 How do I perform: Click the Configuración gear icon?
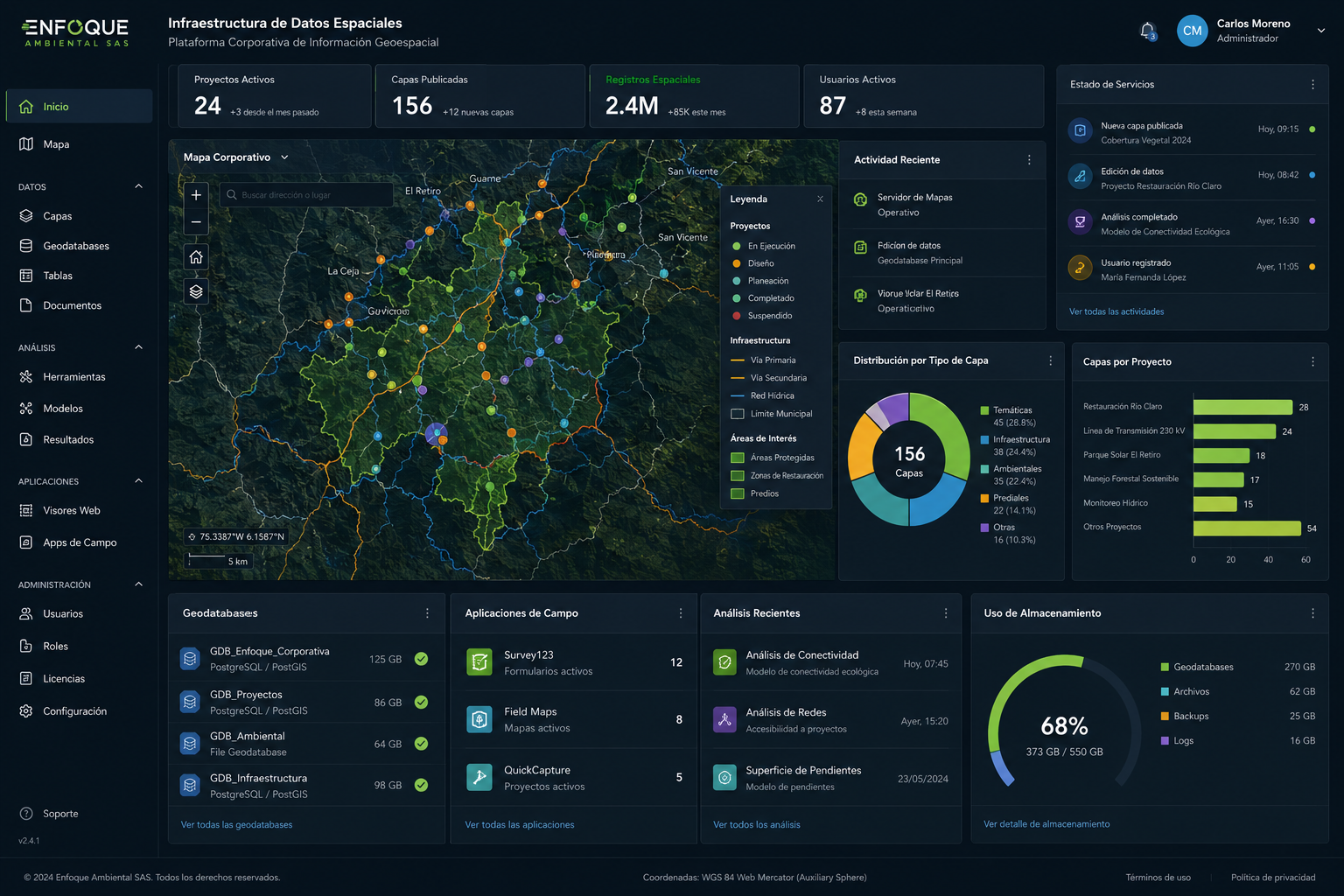pyautogui.click(x=26, y=710)
